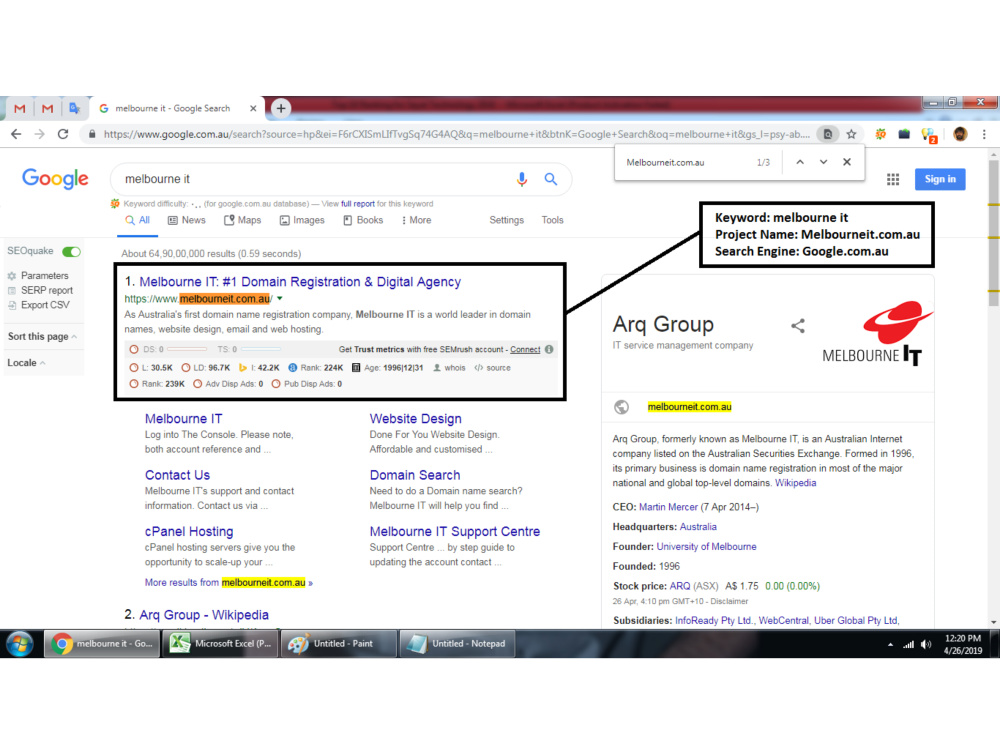This screenshot has width=1000, height=750.
Task: Click the browser Forward arrow
Action: click(40, 134)
